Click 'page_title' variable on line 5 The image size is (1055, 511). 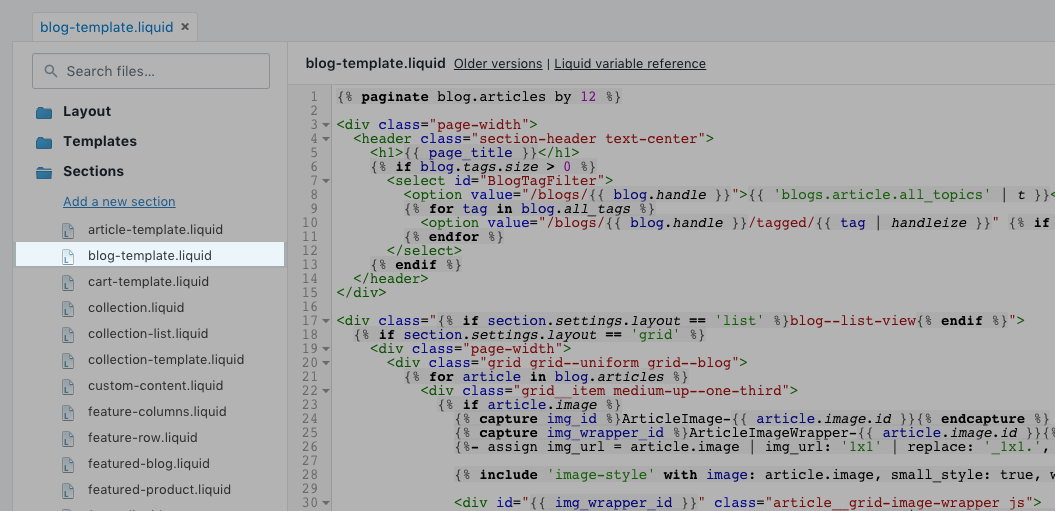click(470, 153)
